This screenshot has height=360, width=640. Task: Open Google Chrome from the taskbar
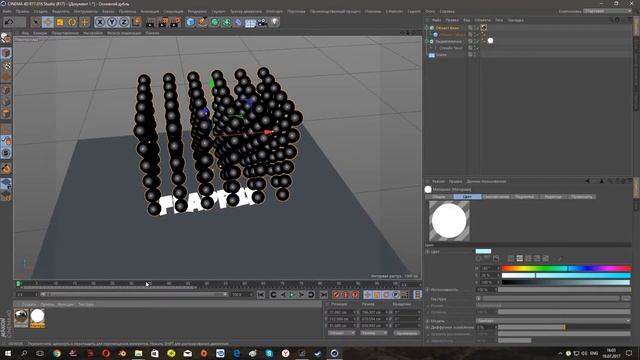[x=57, y=353]
